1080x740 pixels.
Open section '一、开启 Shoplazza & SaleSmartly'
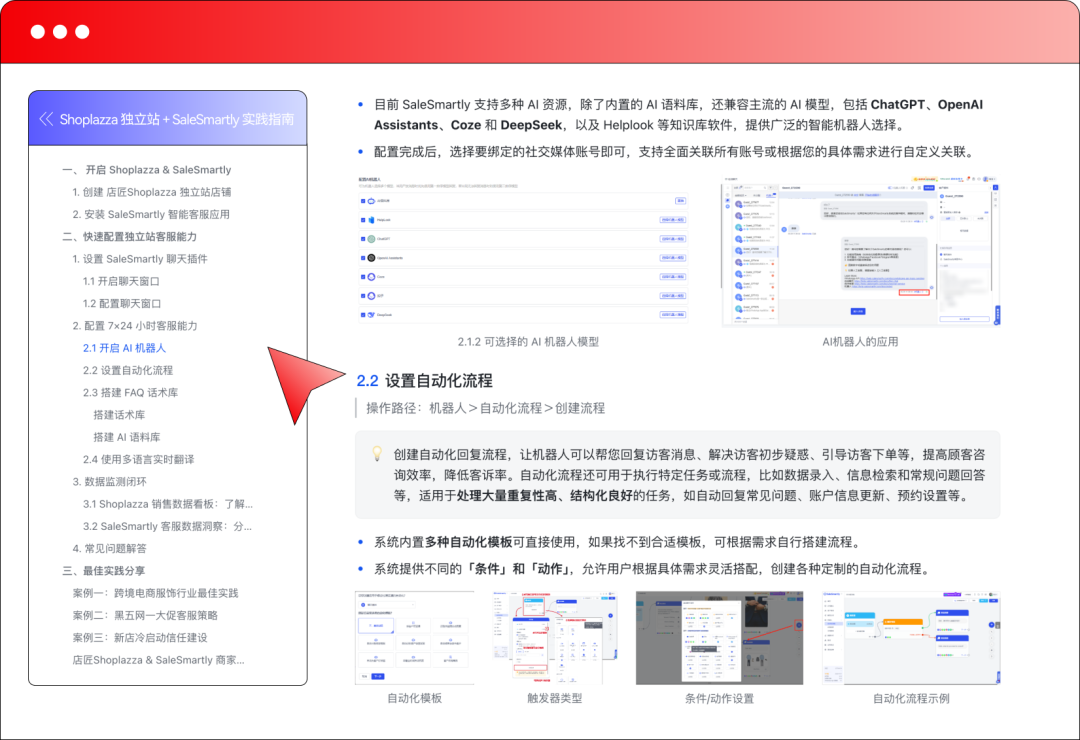coord(147,169)
